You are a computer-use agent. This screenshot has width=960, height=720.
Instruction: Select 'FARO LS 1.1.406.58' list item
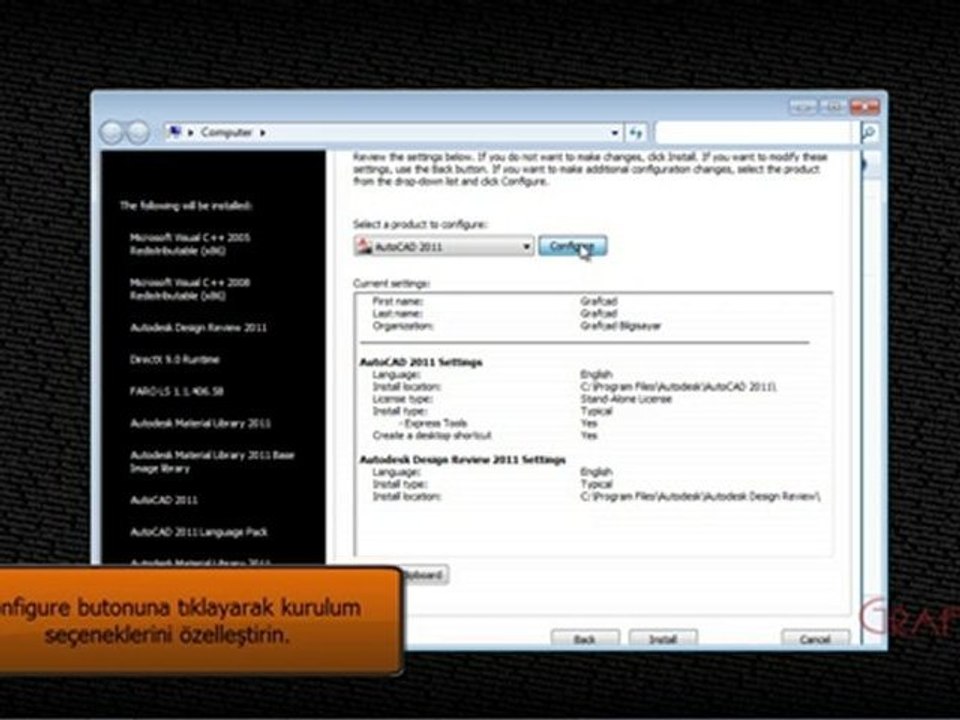tap(176, 391)
